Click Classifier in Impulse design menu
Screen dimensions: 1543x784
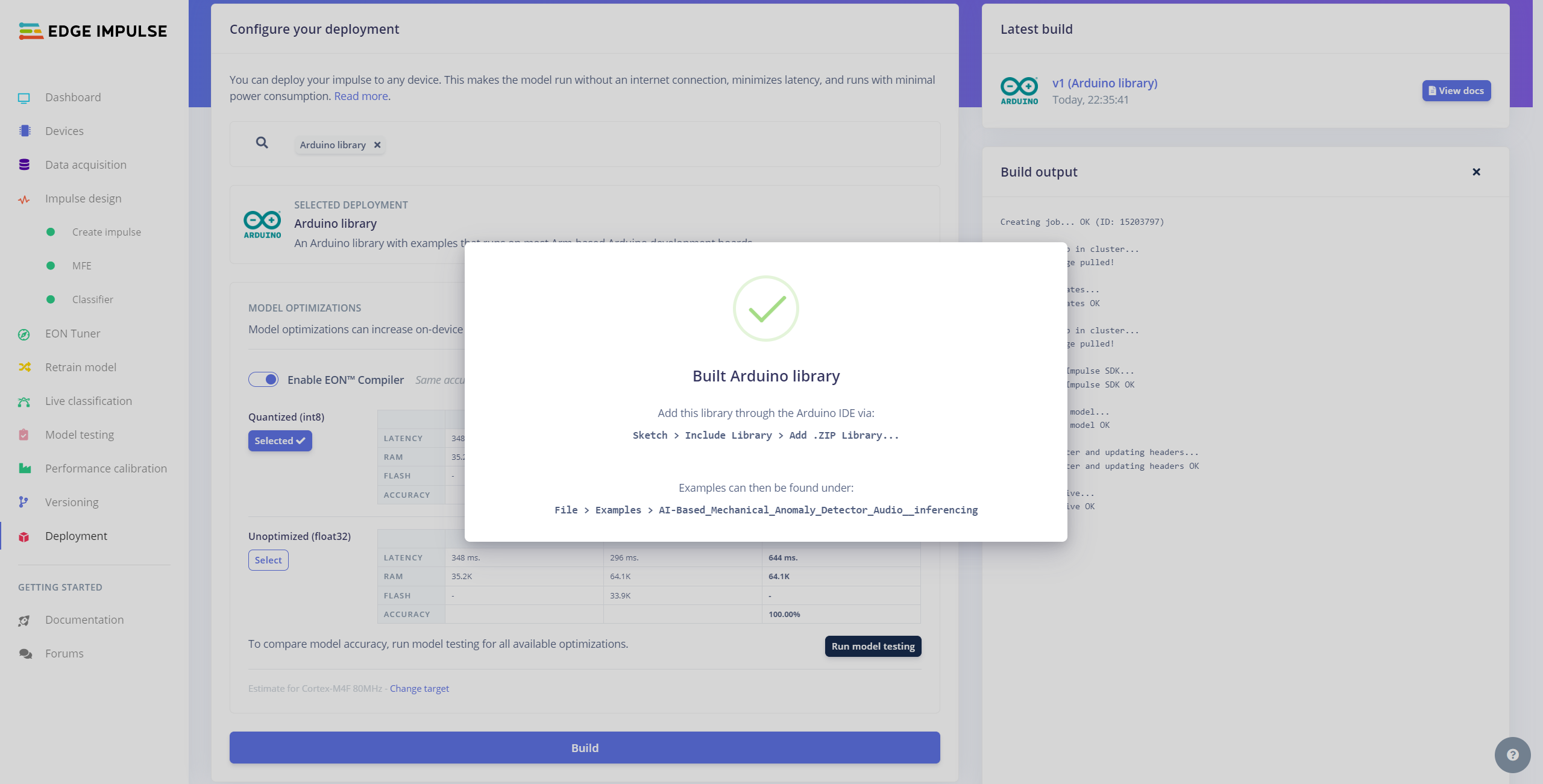tap(92, 299)
